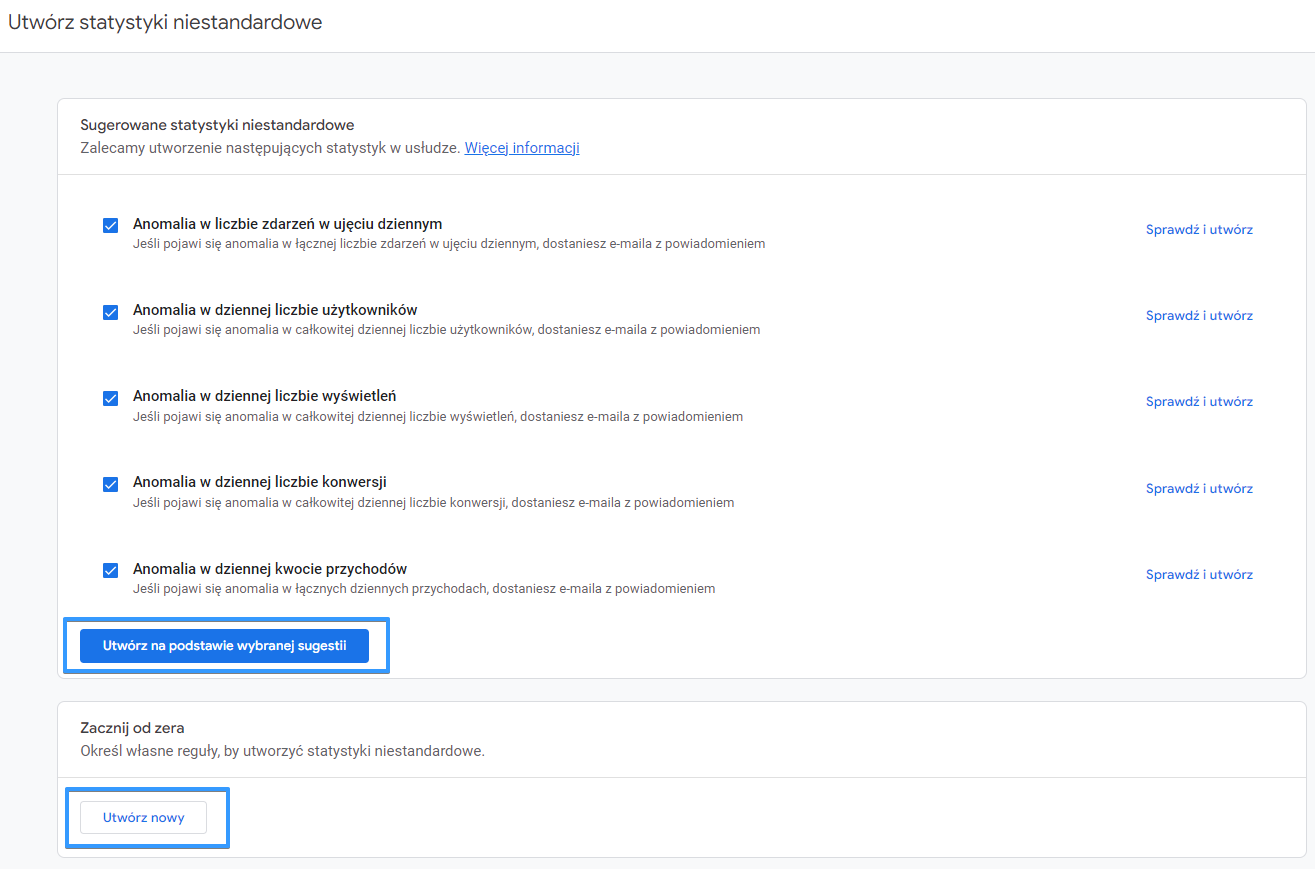Screen dimensions: 1315x869
Task: Uncheck 'Anomalia w dziennej liczbie użytkowników' checkbox
Action: (x=111, y=312)
